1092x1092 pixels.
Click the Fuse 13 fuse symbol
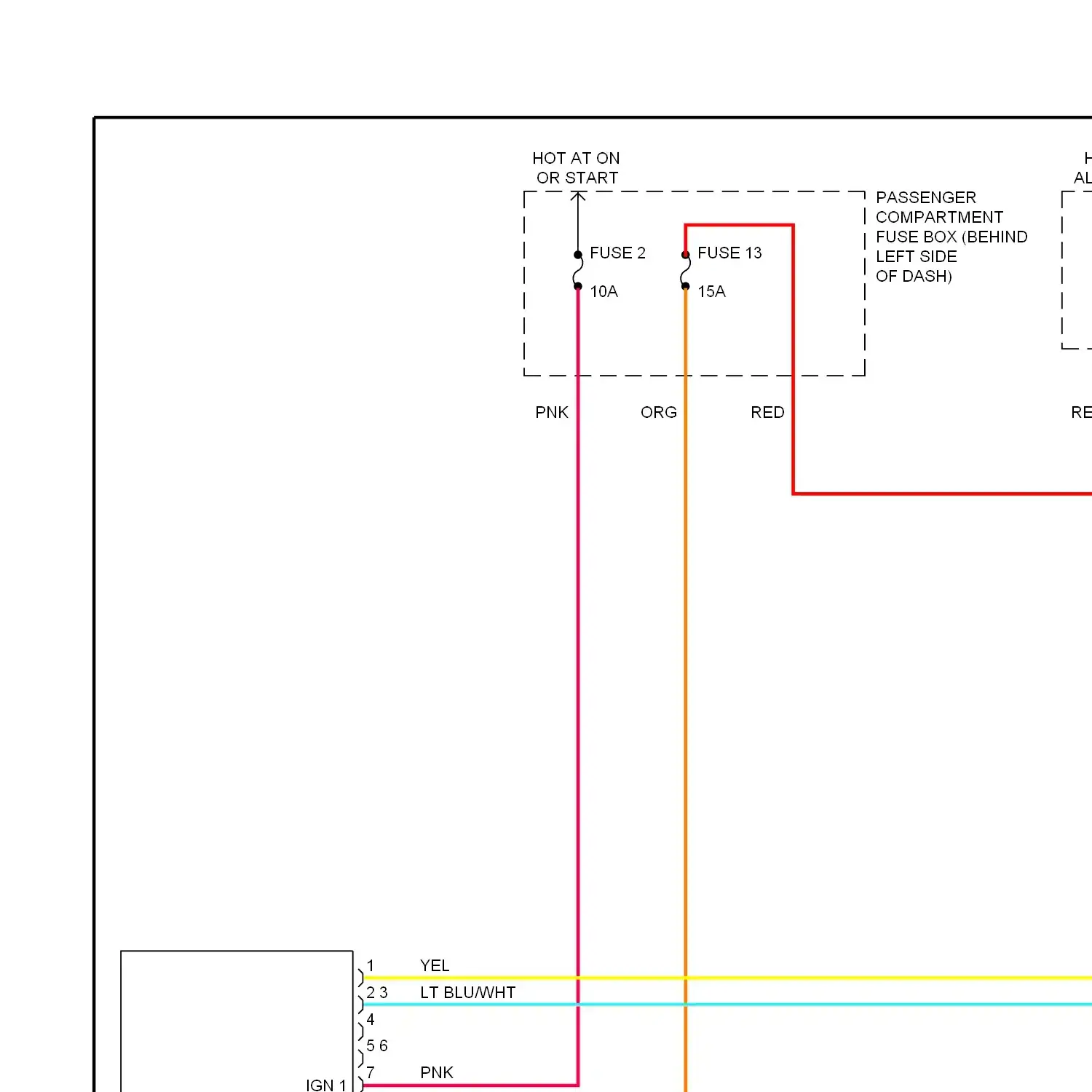point(685,271)
